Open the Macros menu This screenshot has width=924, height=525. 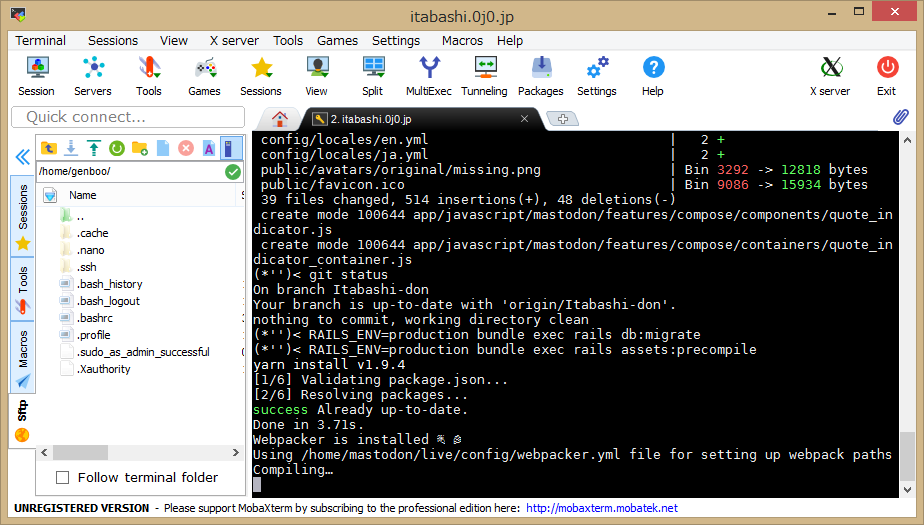point(462,41)
